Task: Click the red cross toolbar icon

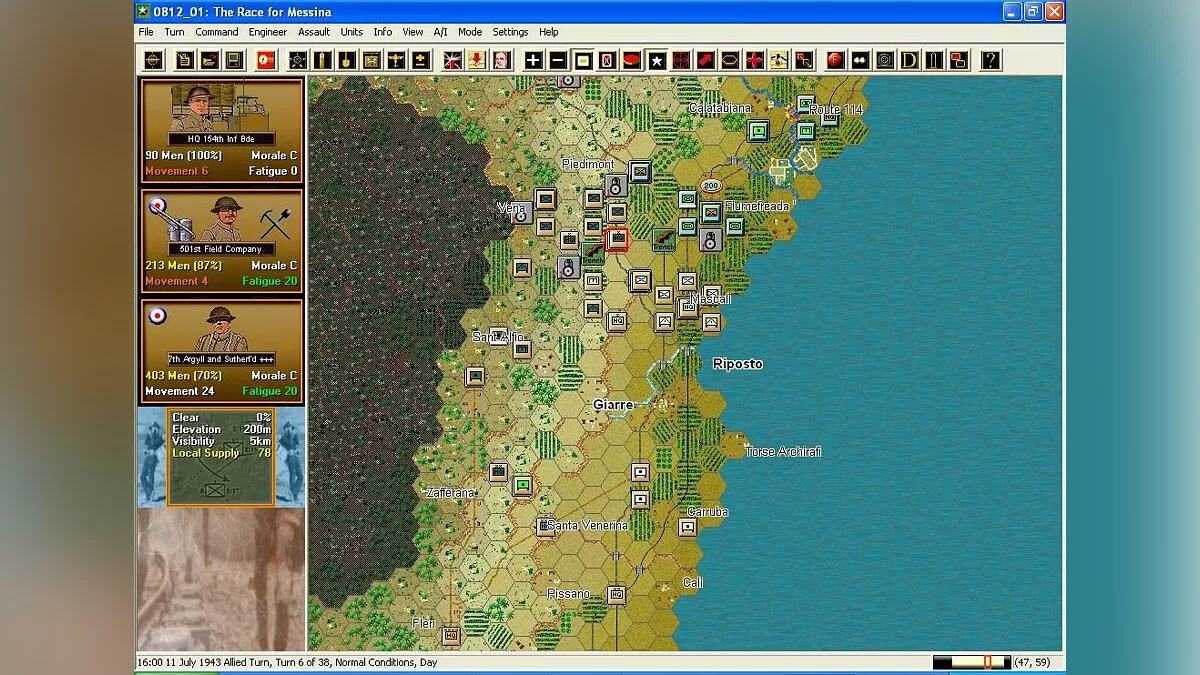Action: point(754,60)
